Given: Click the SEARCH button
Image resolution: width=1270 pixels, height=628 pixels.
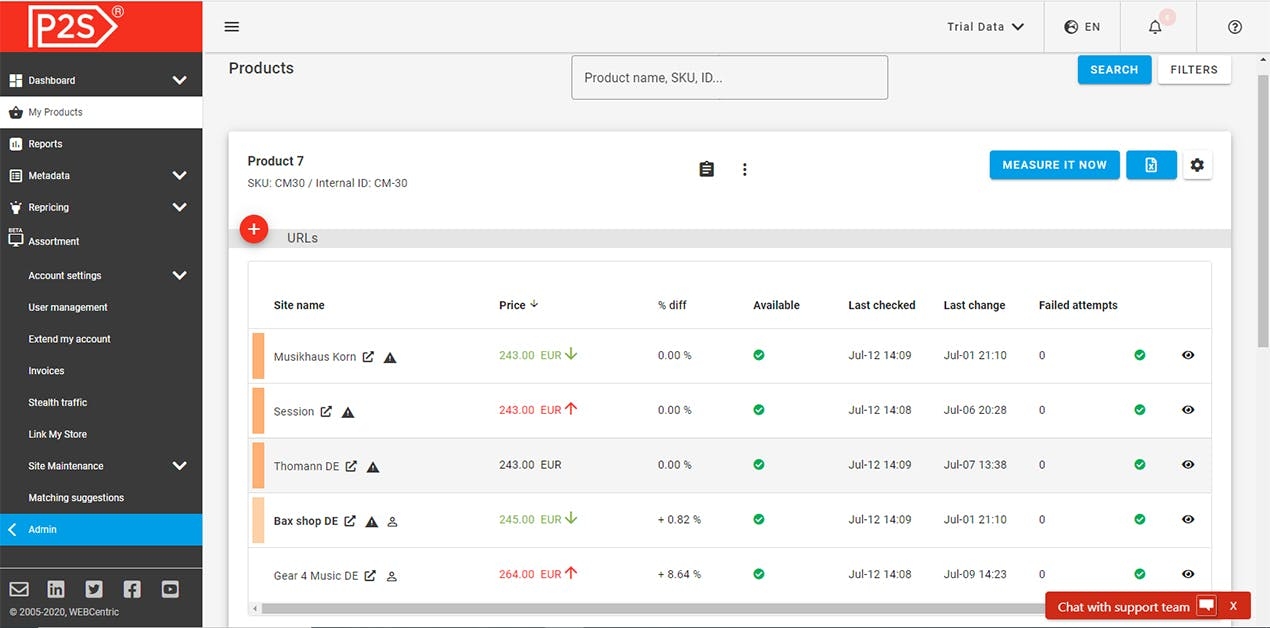Looking at the screenshot, I should click(x=1114, y=70).
